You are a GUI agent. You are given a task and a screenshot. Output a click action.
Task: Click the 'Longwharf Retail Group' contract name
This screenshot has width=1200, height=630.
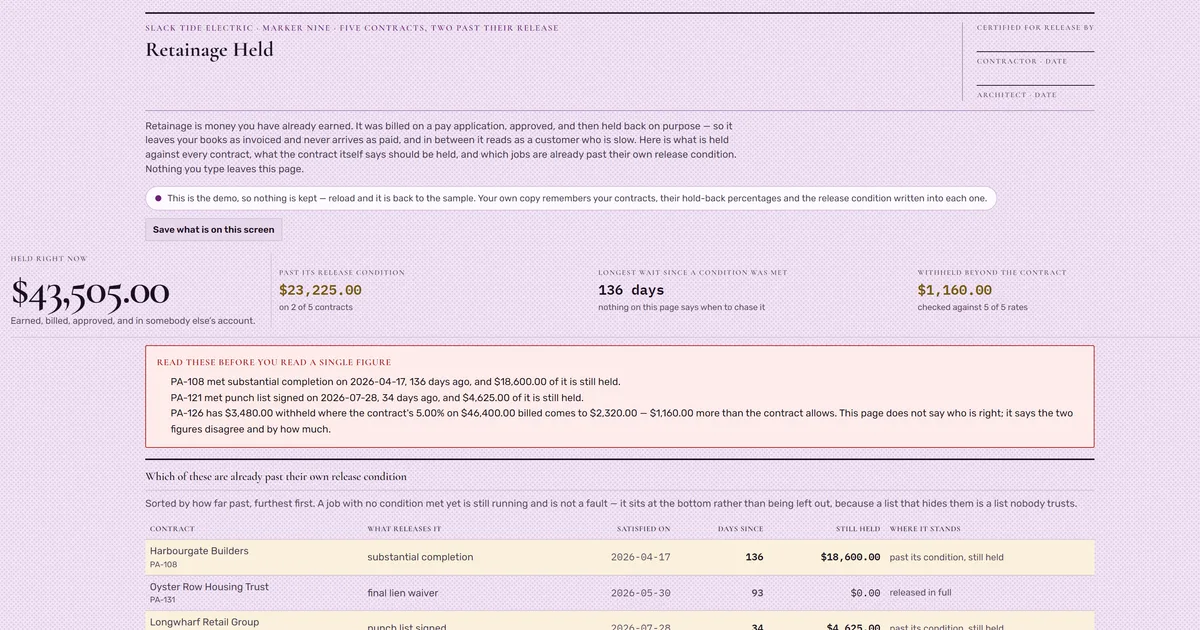tap(204, 622)
